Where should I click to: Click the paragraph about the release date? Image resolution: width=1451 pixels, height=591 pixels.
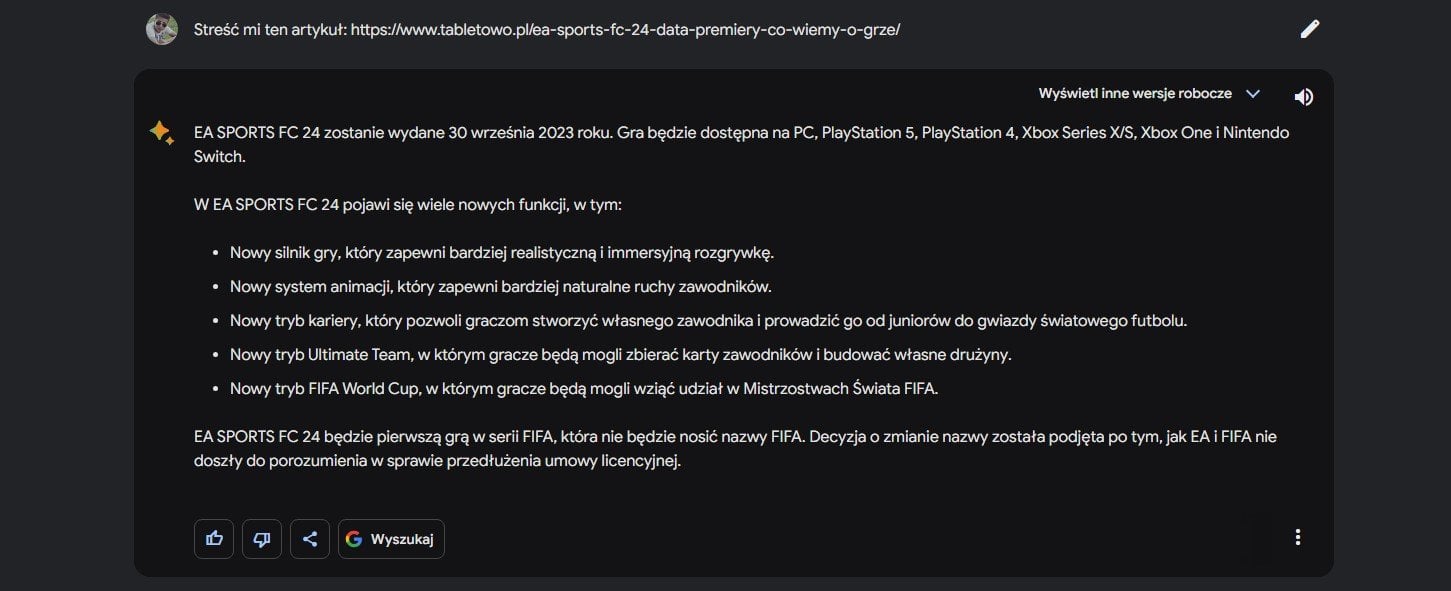click(741, 144)
